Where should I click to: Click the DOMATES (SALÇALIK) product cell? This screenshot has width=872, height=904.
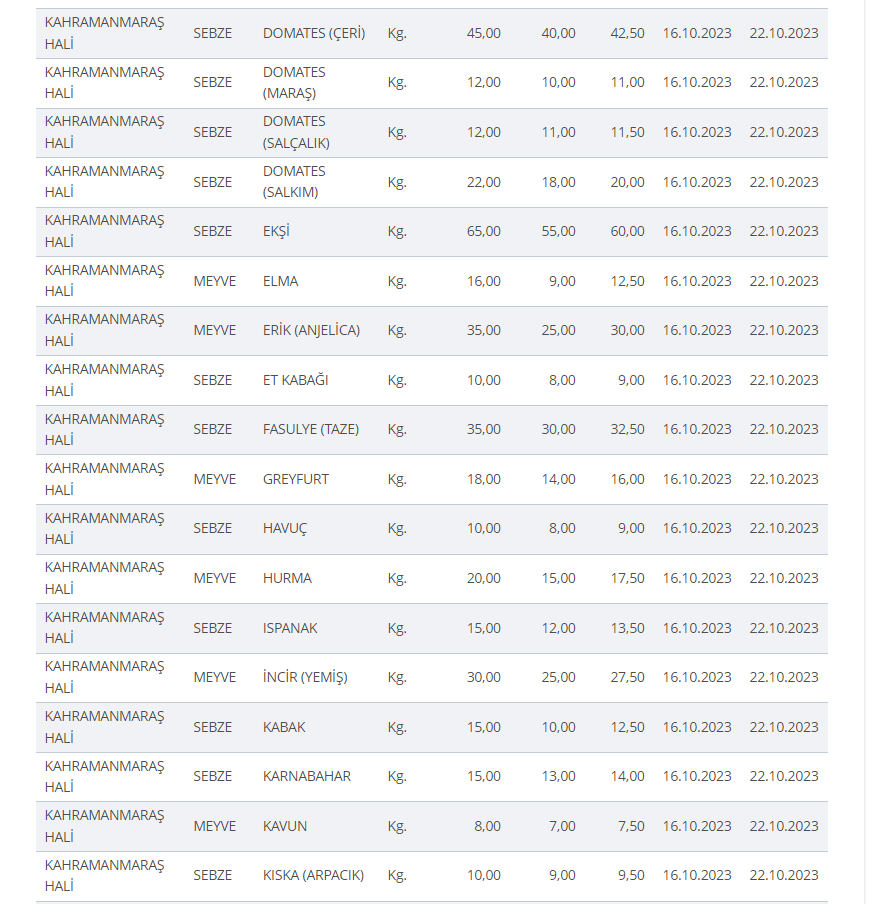click(296, 132)
